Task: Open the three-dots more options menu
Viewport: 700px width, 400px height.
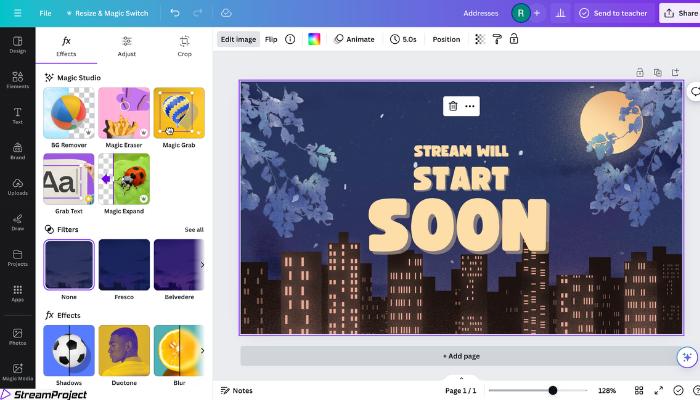Action: (470, 106)
